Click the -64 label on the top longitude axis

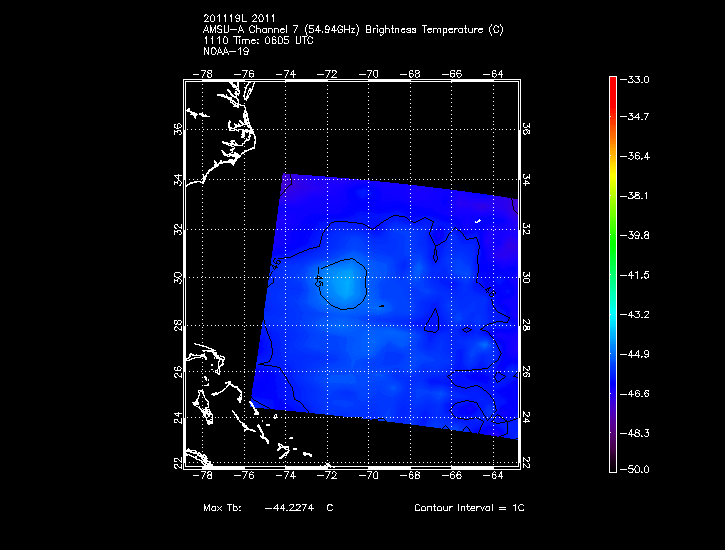[x=493, y=74]
